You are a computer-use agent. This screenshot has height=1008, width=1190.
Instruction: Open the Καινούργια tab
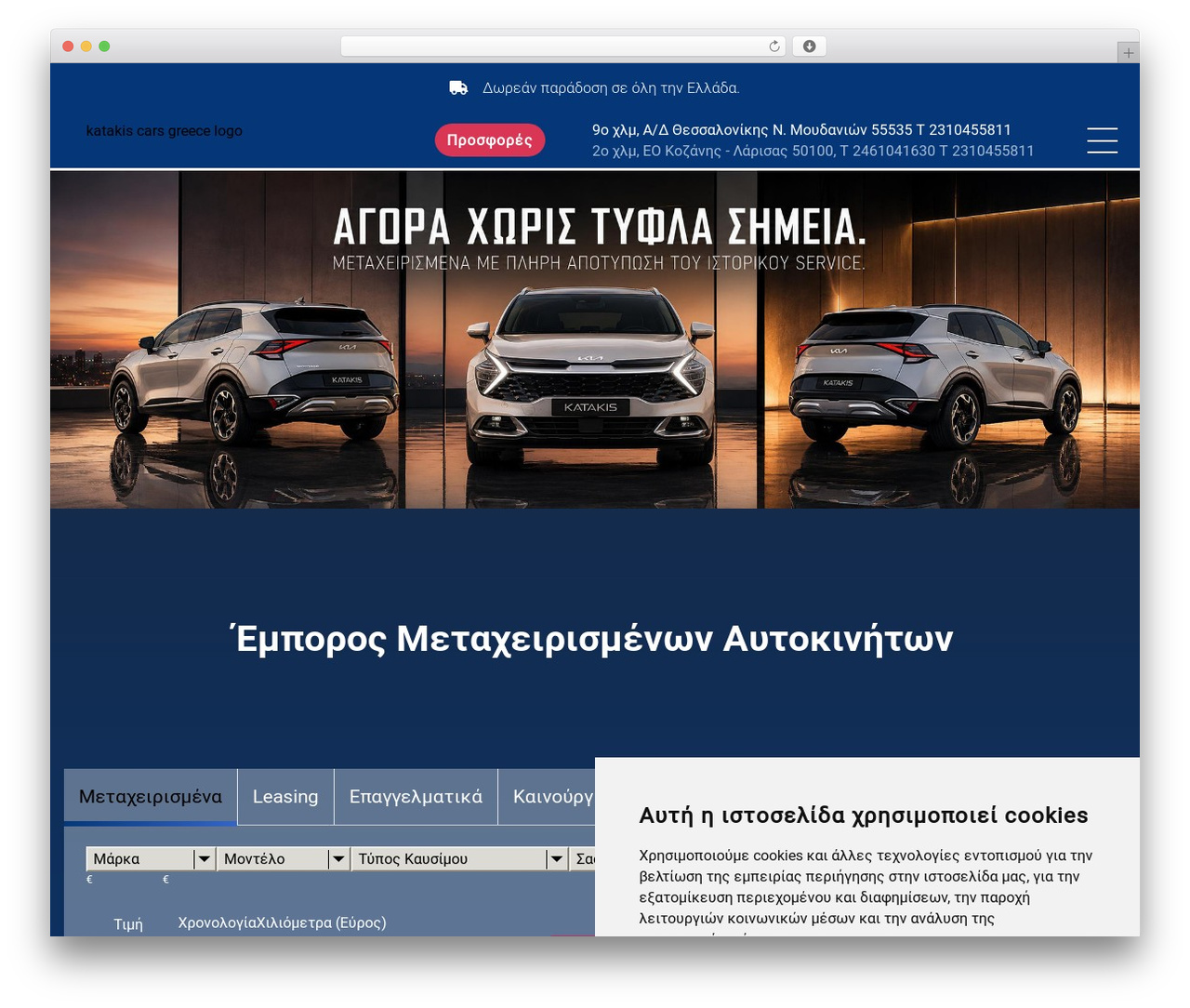point(547,797)
